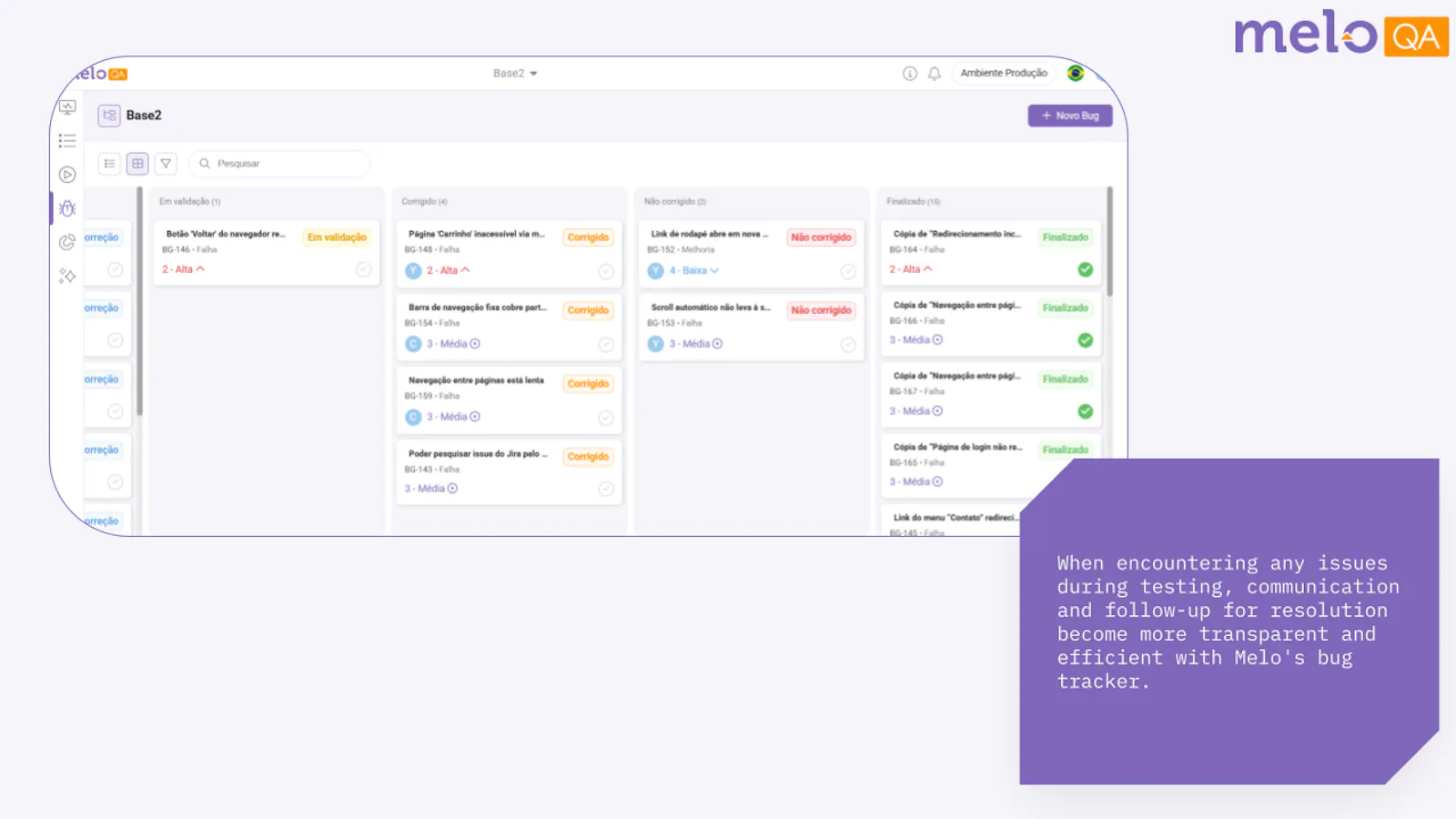
Task: Toggle the check circle on card BG-146
Action: [x=363, y=269]
